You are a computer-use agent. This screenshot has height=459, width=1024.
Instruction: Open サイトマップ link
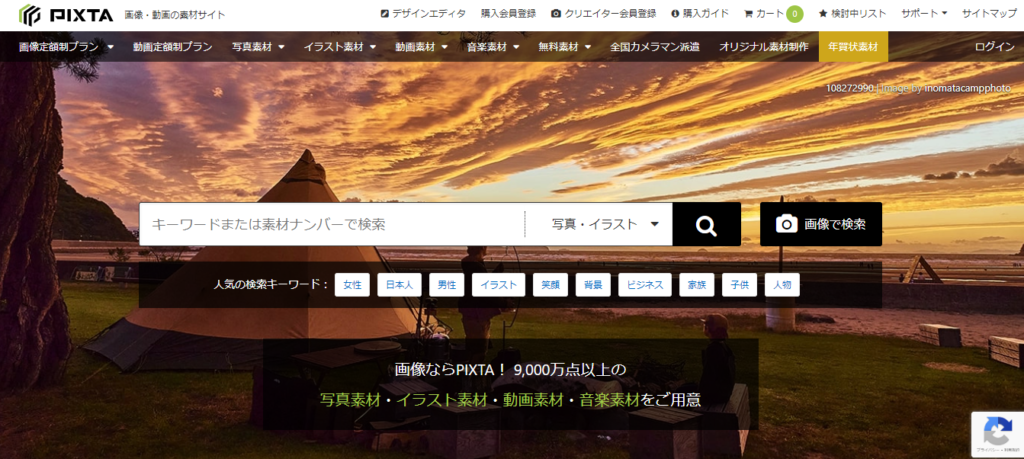989,14
